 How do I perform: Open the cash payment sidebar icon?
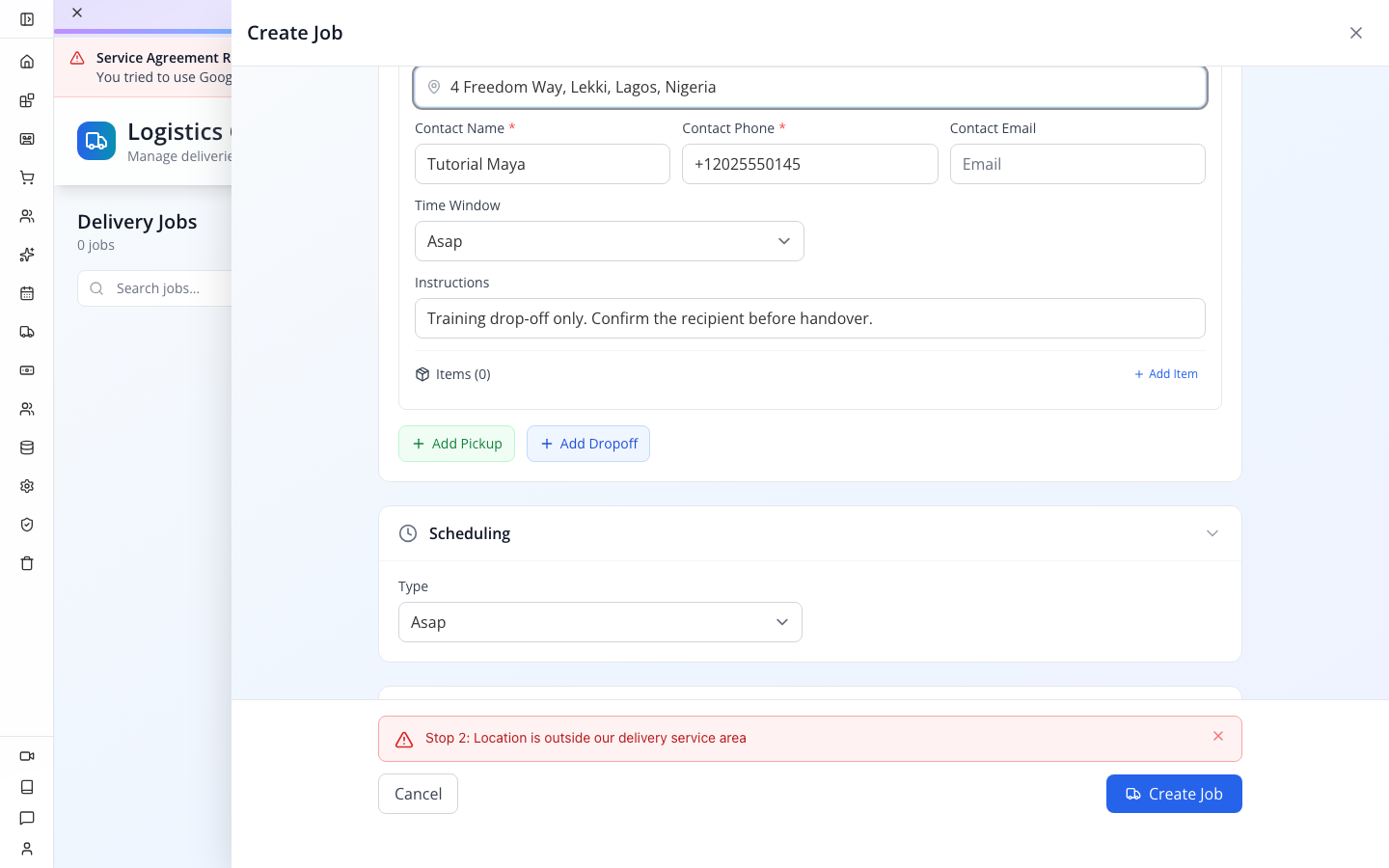(x=27, y=370)
